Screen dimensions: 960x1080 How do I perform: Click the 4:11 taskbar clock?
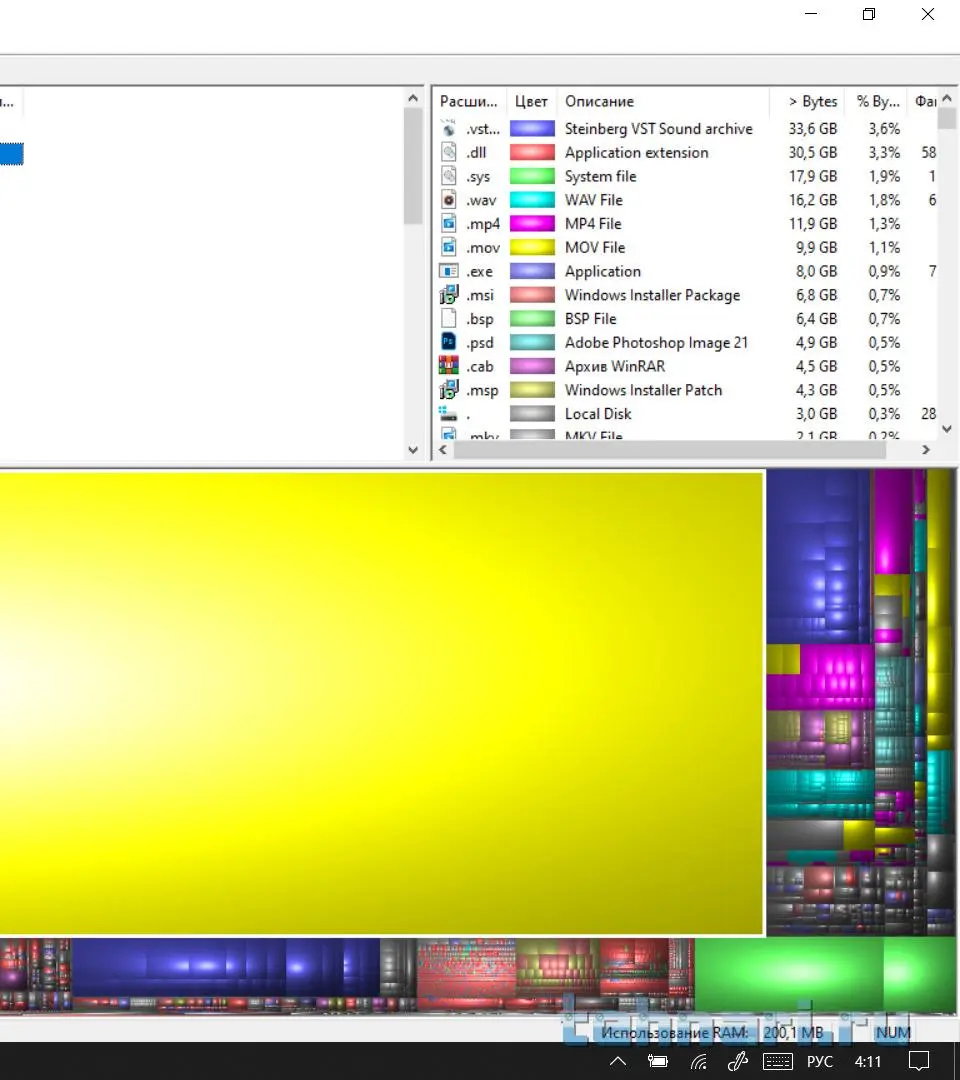868,1061
